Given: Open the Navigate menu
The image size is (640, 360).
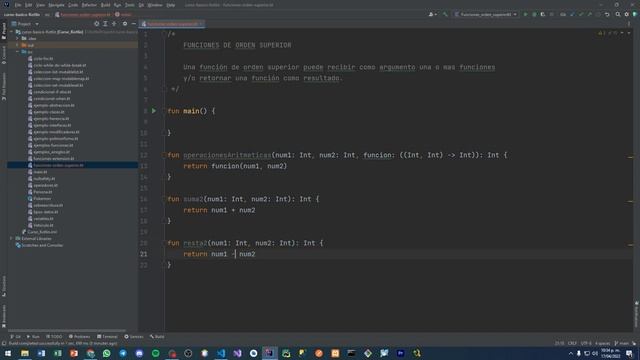Looking at the screenshot, I should [x=56, y=5].
